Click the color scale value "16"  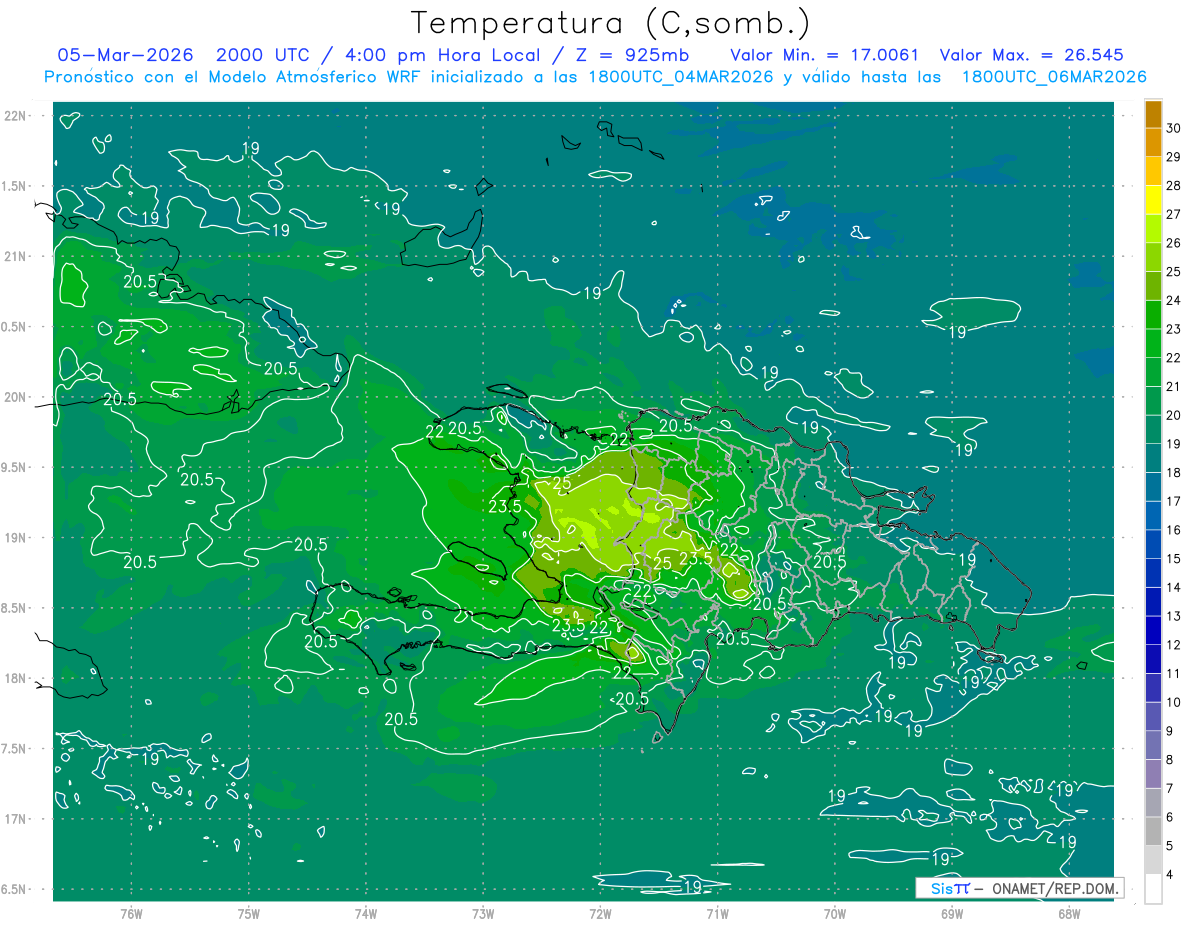point(1174,530)
